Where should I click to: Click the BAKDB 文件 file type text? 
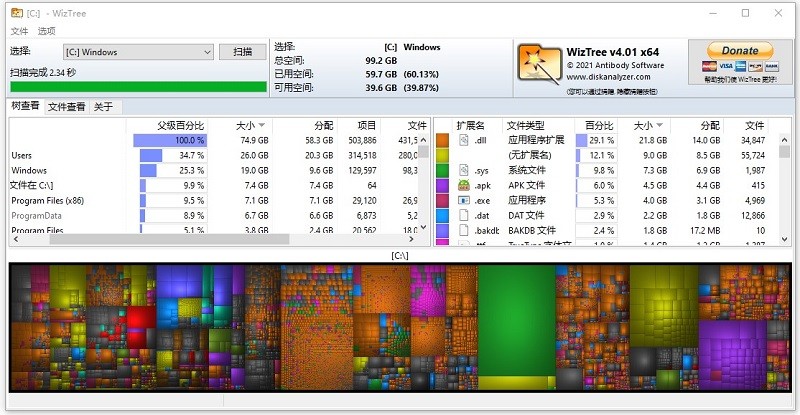pos(532,230)
